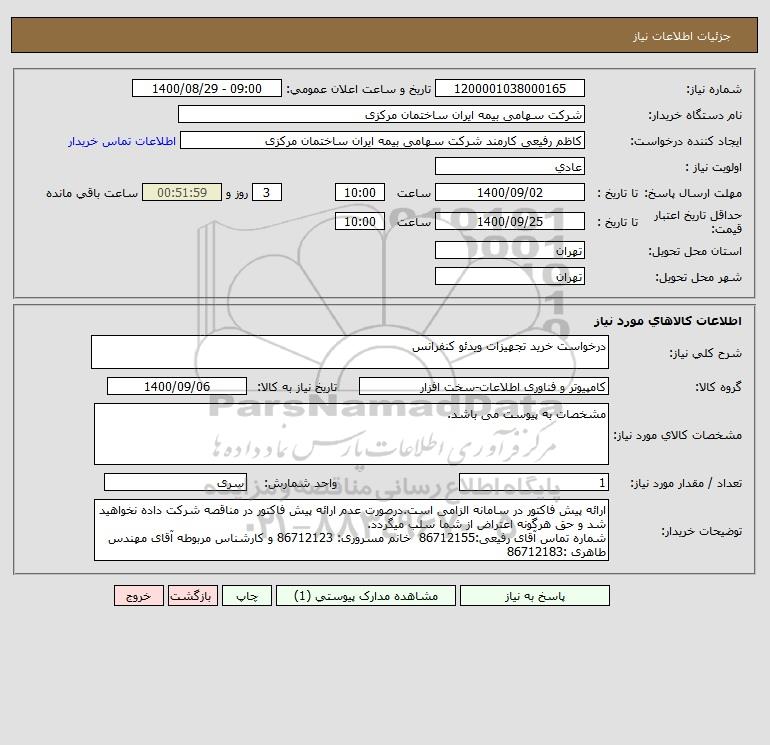The width and height of the screenshot is (770, 745).
Task: Click the چاپ print button
Action: coord(247,596)
